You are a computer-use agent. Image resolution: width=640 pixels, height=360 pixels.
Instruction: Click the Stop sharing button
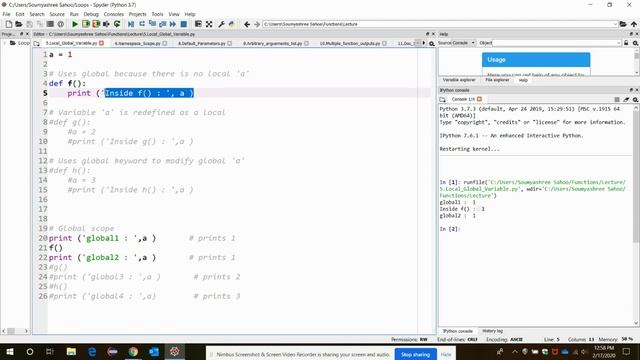pyautogui.click(x=415, y=354)
